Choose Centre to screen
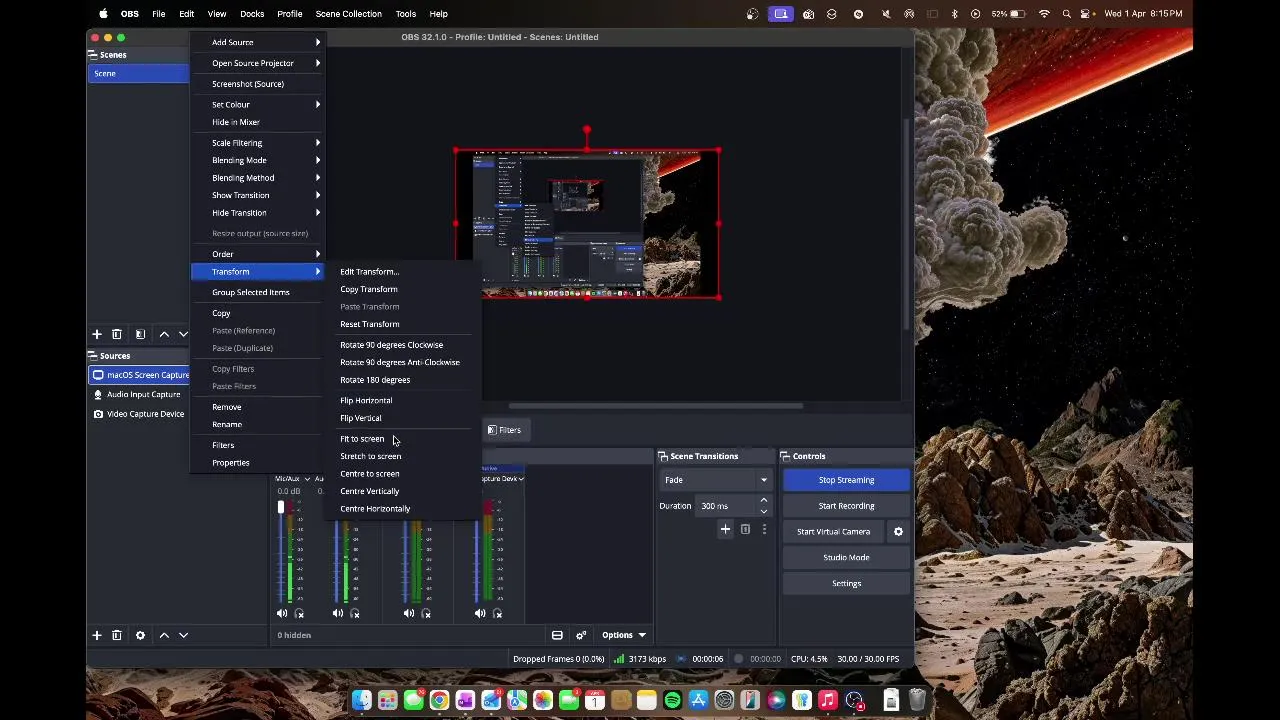 pyautogui.click(x=370, y=474)
